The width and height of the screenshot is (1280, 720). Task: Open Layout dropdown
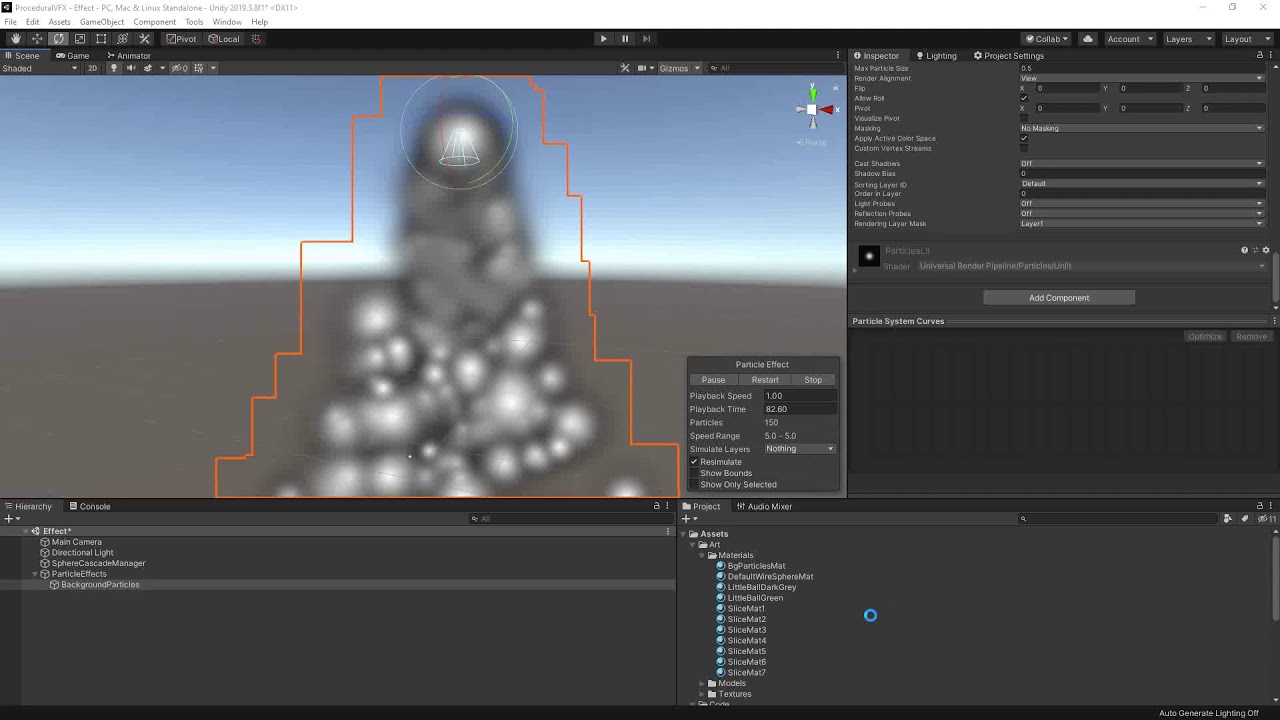tap(1246, 39)
